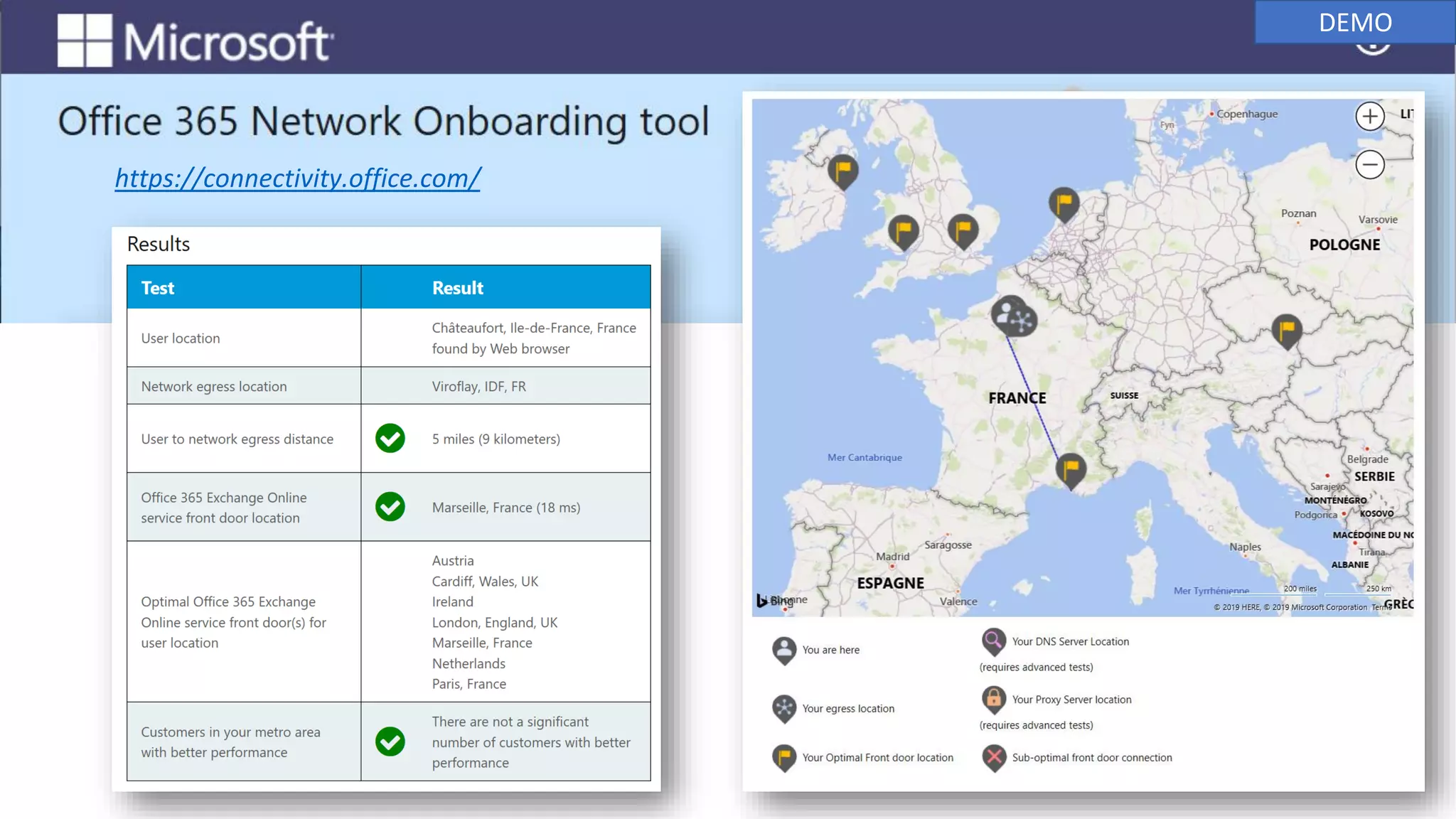This screenshot has height=819, width=1456.
Task: Click the 'Your egress location' legend icon
Action: click(784, 708)
